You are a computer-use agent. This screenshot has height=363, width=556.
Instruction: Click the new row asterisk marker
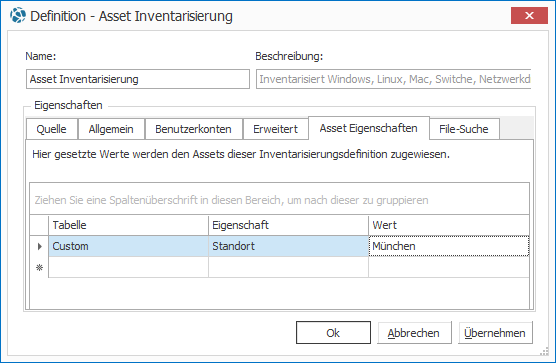(39, 268)
